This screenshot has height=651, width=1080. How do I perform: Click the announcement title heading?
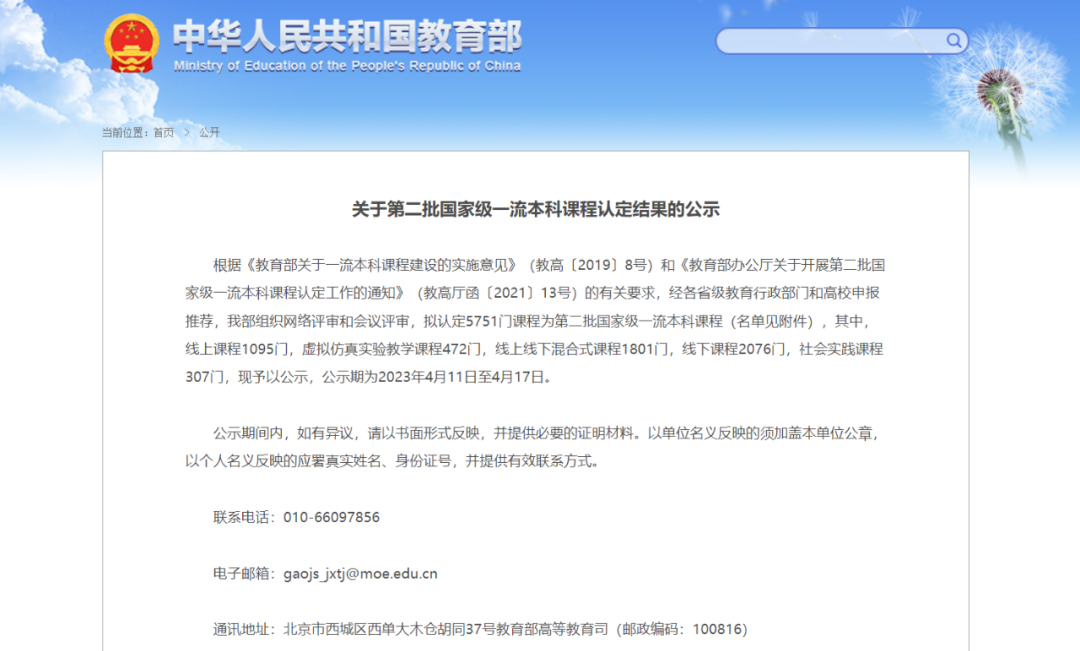coord(535,209)
